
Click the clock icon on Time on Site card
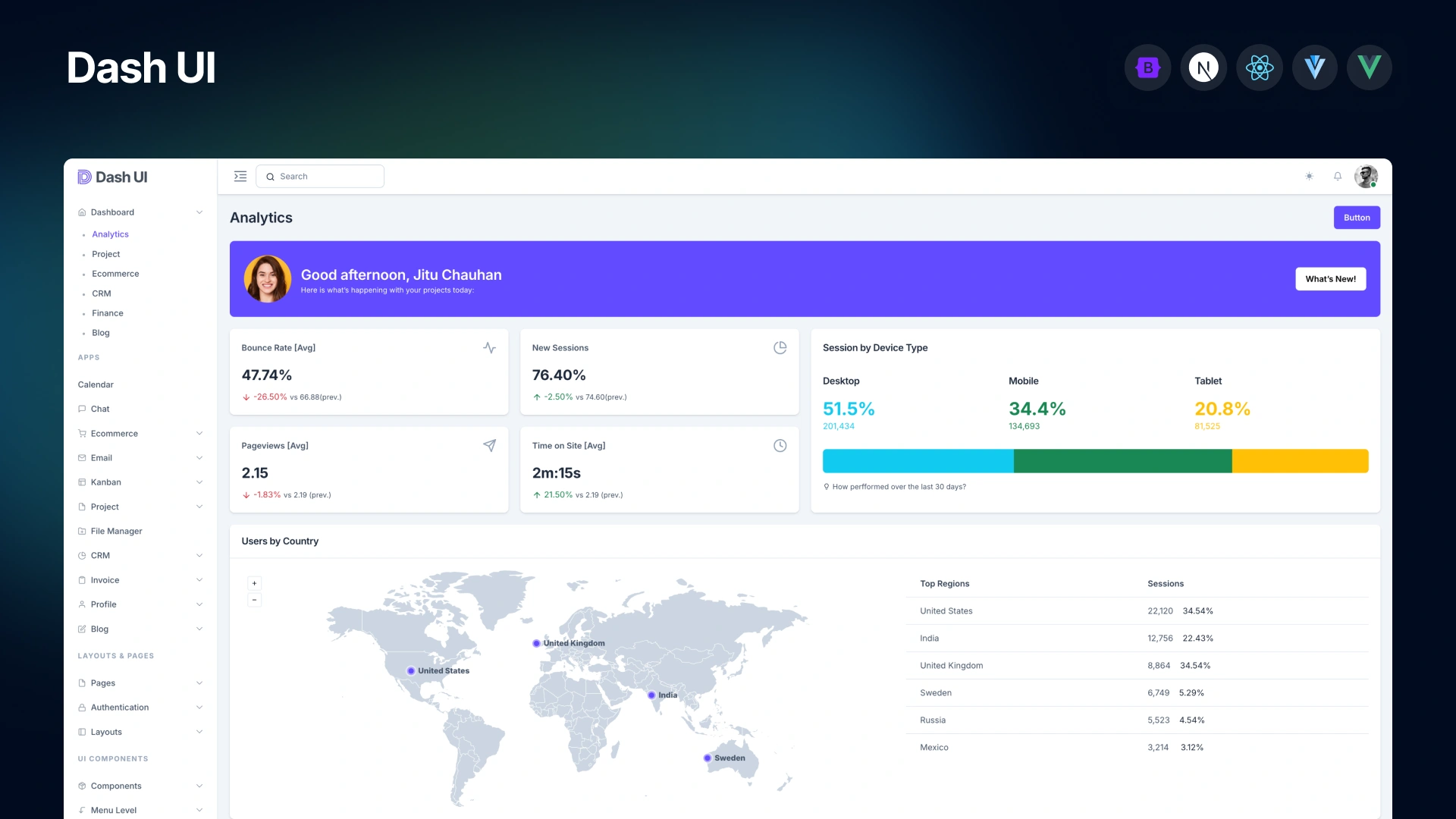(780, 446)
